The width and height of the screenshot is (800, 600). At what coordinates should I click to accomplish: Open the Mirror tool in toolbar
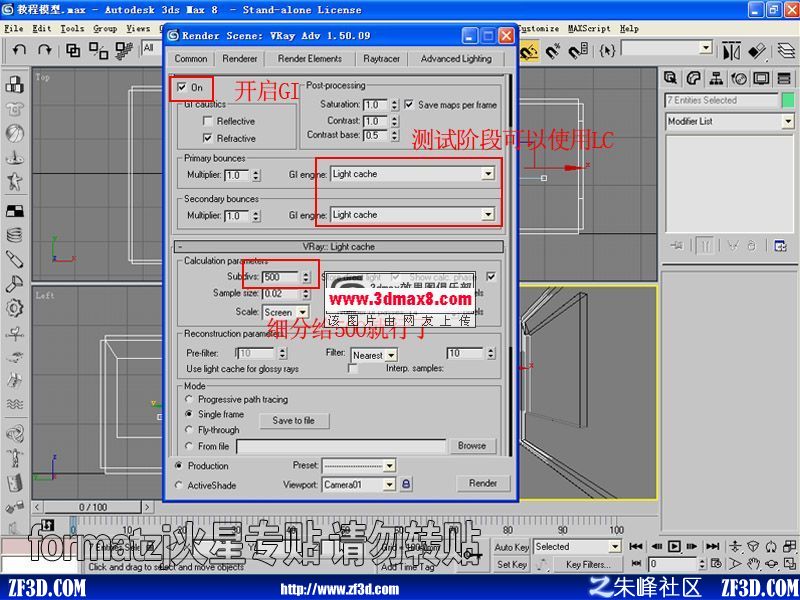(732, 51)
